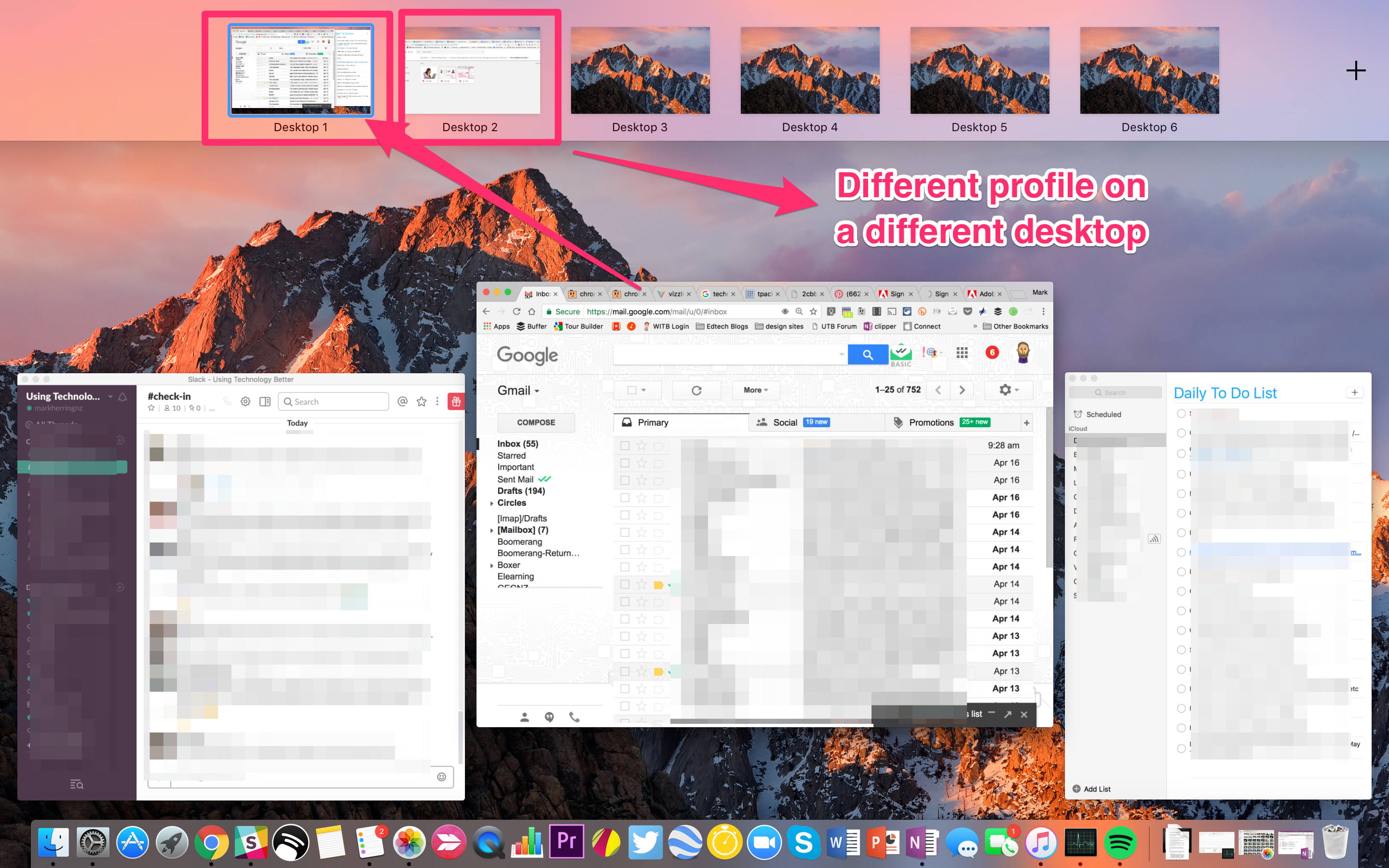Click Slack notifications bell icon
Viewport: 1389px width, 868px height.
pyautogui.click(x=122, y=397)
